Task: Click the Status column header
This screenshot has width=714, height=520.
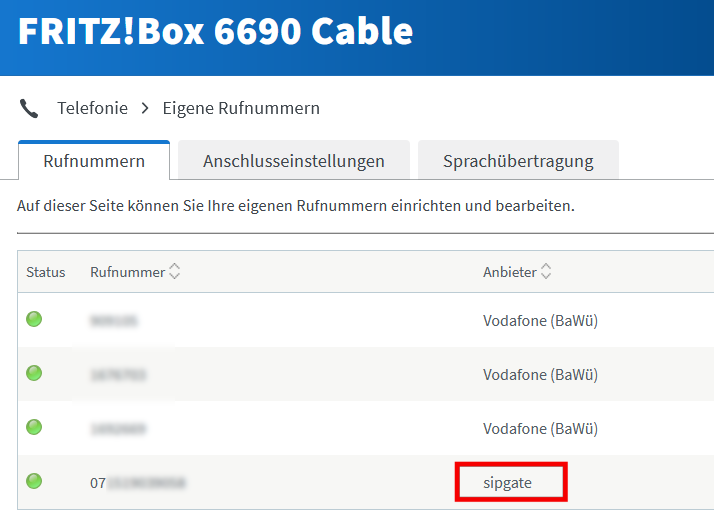Action: click(x=46, y=272)
